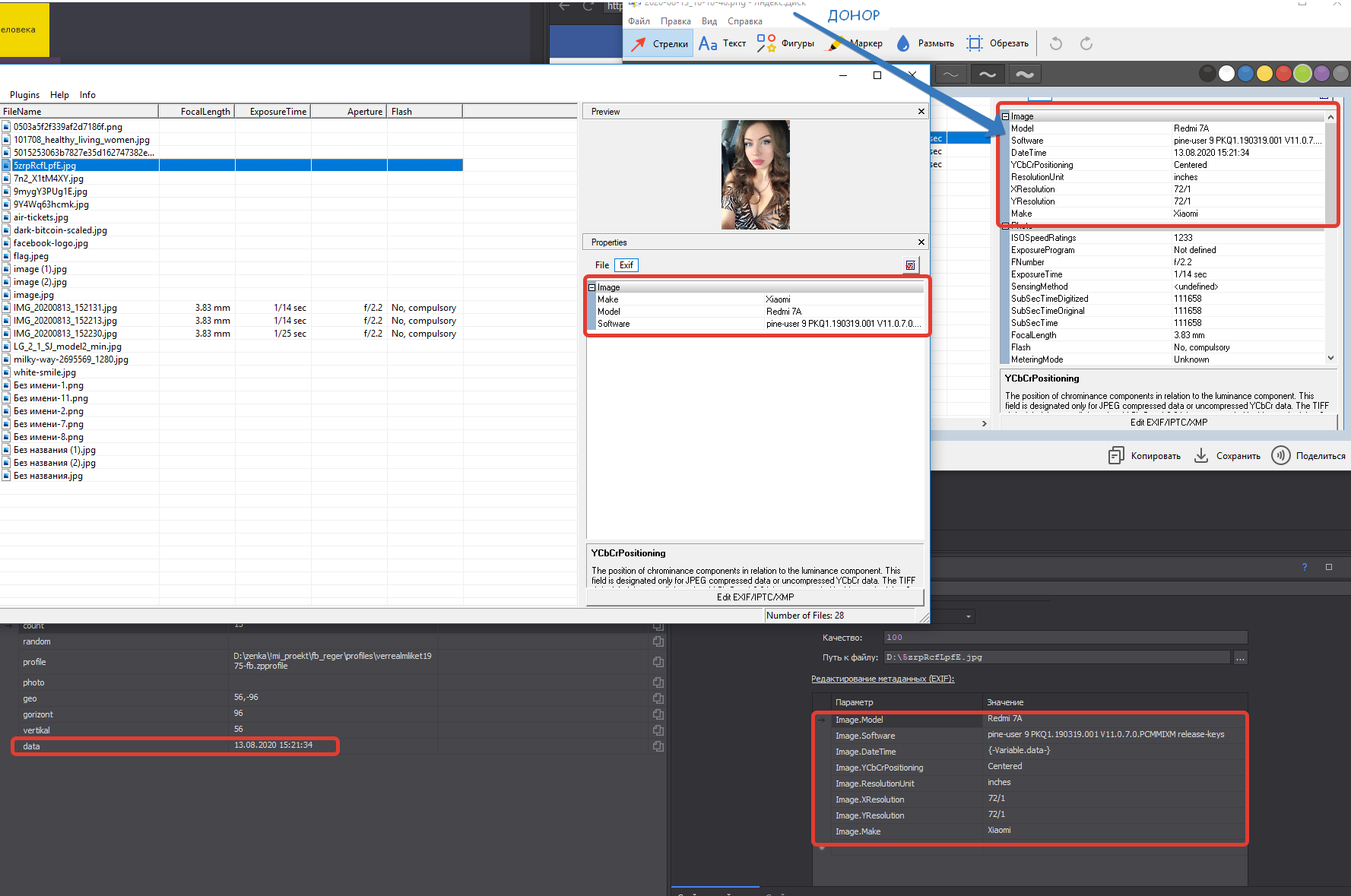
Task: Activate the Размыть blur tool
Action: [925, 43]
